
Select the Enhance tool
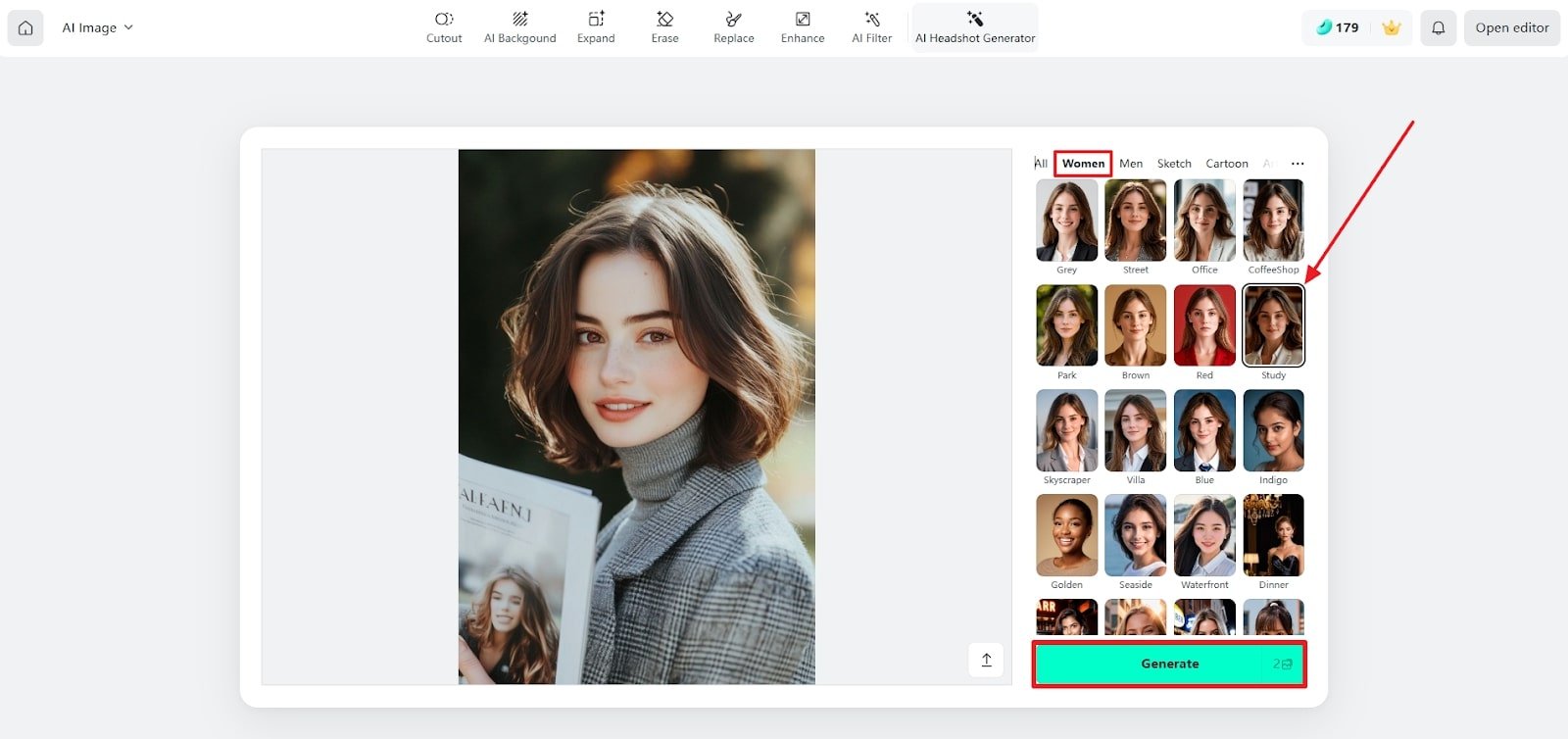[x=803, y=27]
